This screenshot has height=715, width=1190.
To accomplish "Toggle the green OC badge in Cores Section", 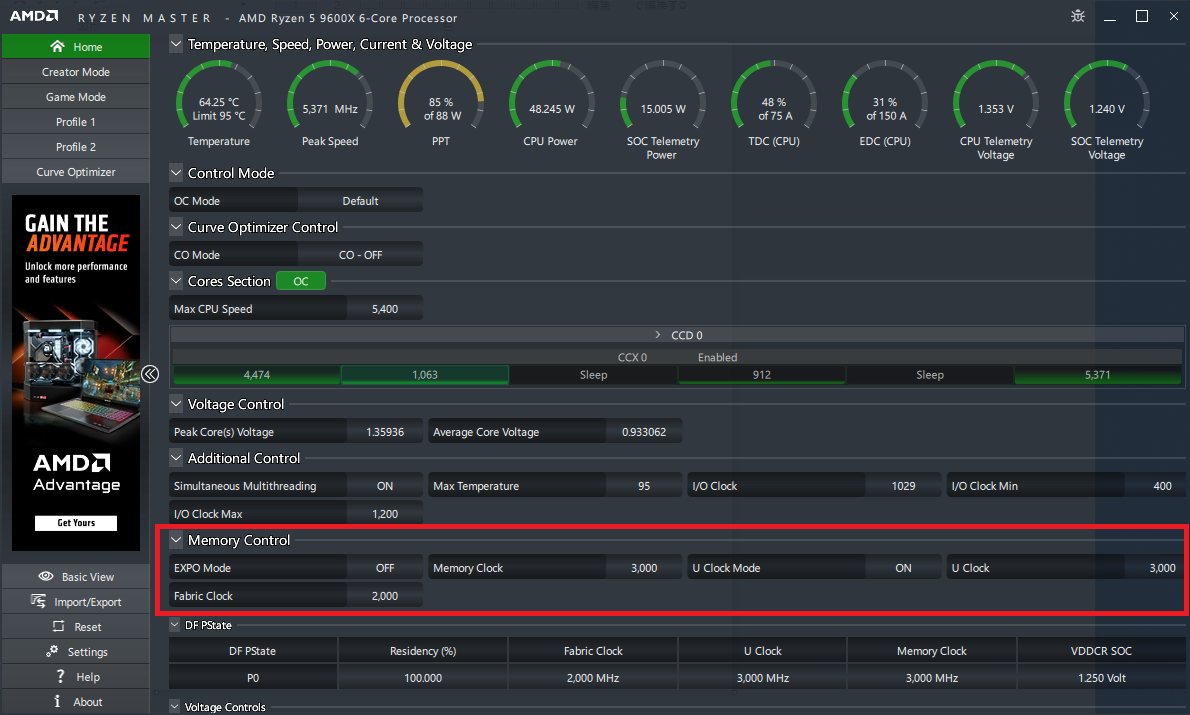I will click(x=301, y=281).
